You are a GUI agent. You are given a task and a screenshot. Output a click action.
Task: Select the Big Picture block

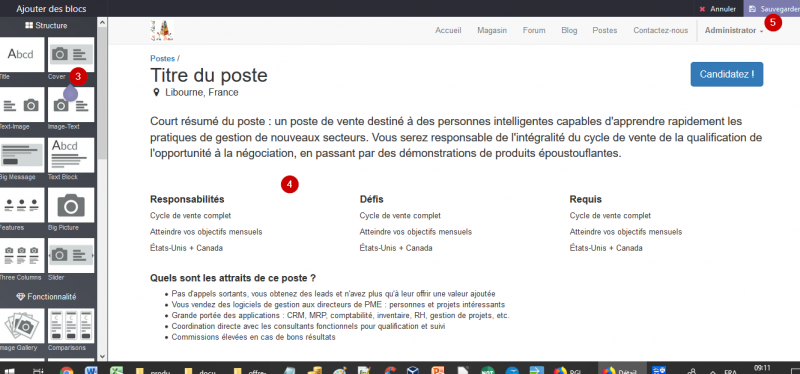pyautogui.click(x=71, y=205)
